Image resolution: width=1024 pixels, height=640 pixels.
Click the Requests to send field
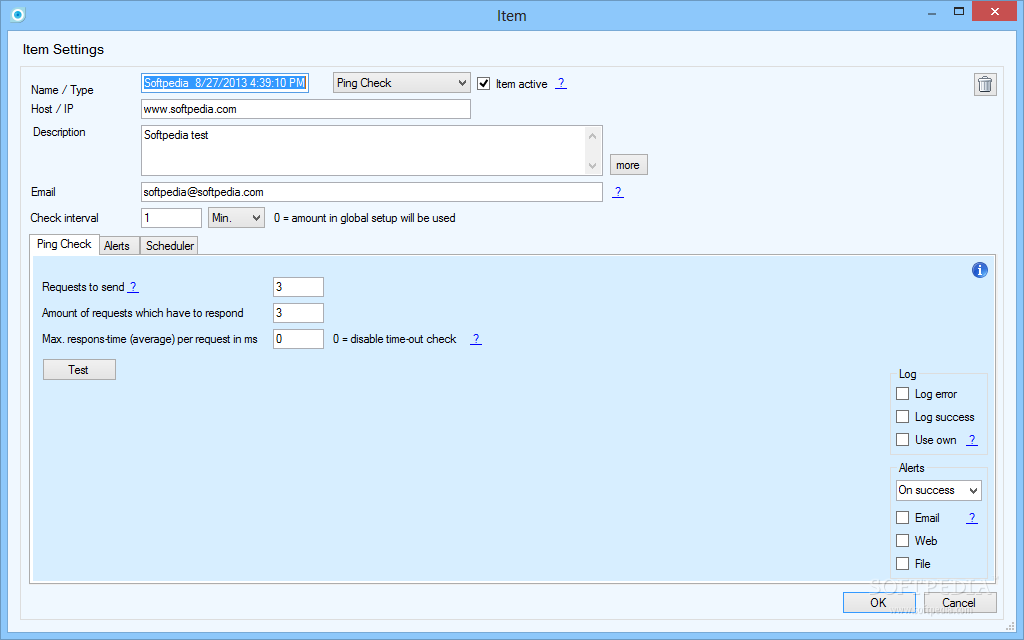click(x=298, y=287)
